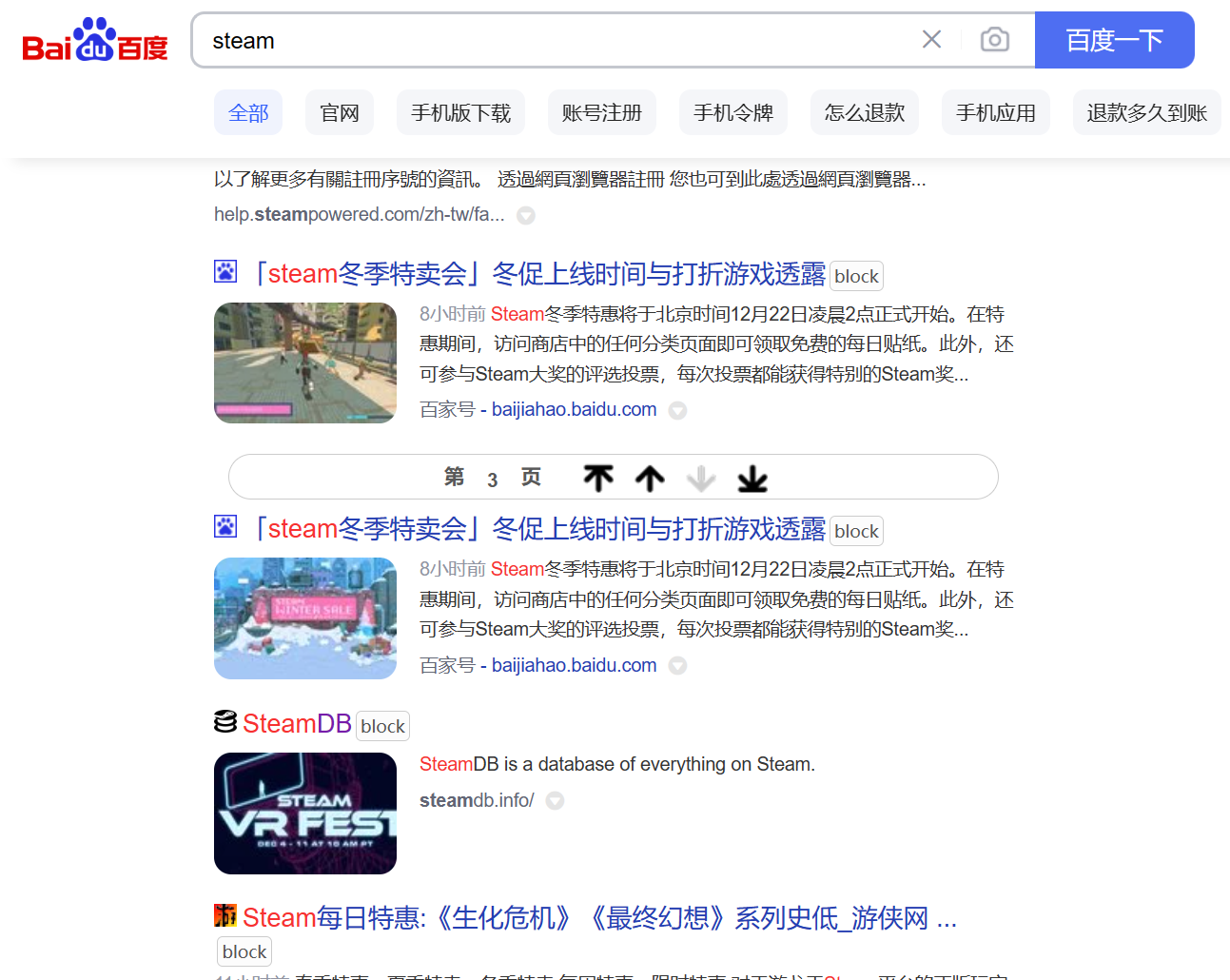The width and height of the screenshot is (1230, 980).
Task: Click Baidu paw icon of first 冬季特卖会 result
Action: point(225,271)
